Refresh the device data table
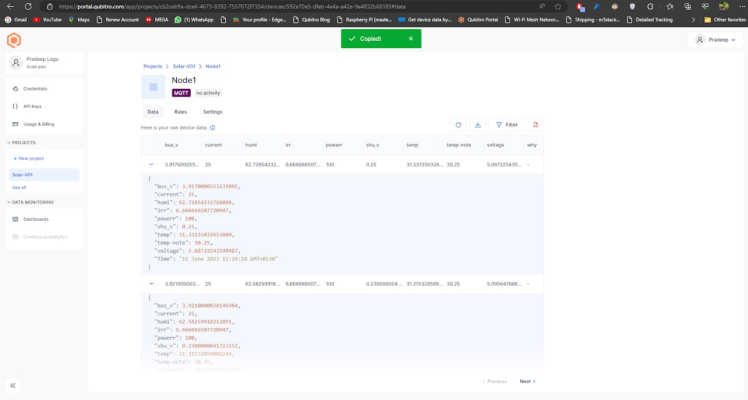 (x=458, y=125)
